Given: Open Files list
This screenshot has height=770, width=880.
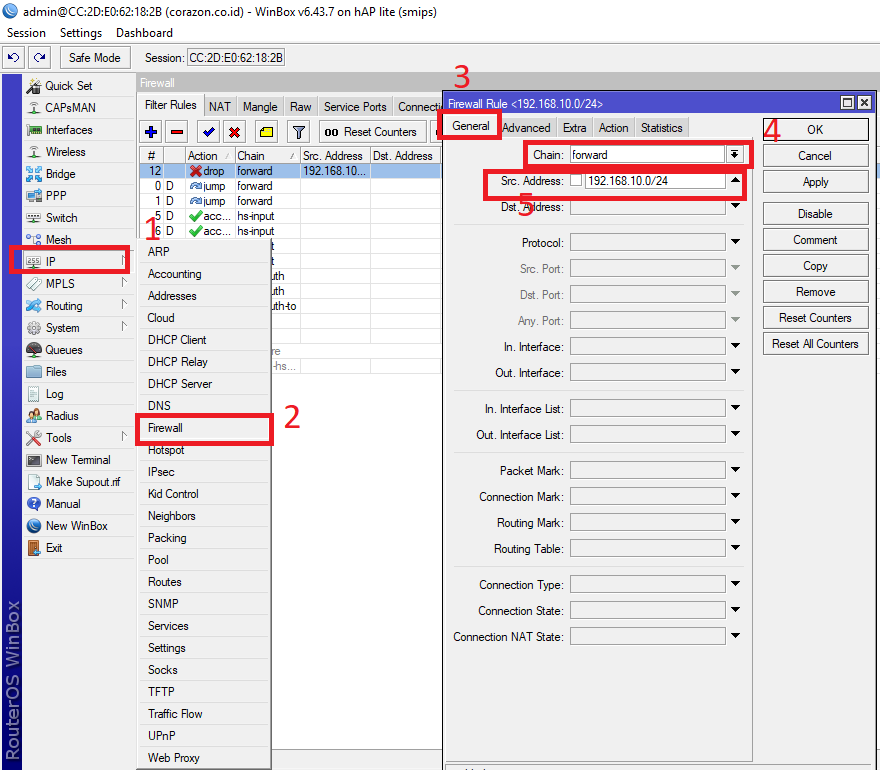Looking at the screenshot, I should coord(56,372).
